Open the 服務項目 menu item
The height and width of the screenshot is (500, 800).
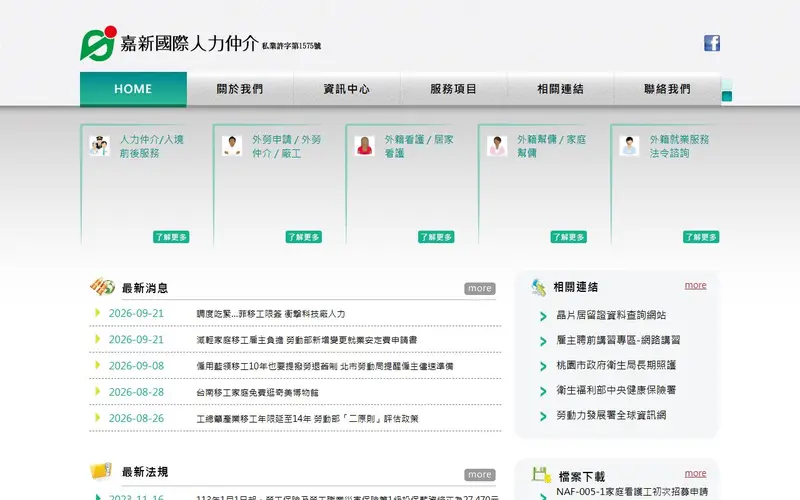(x=454, y=89)
